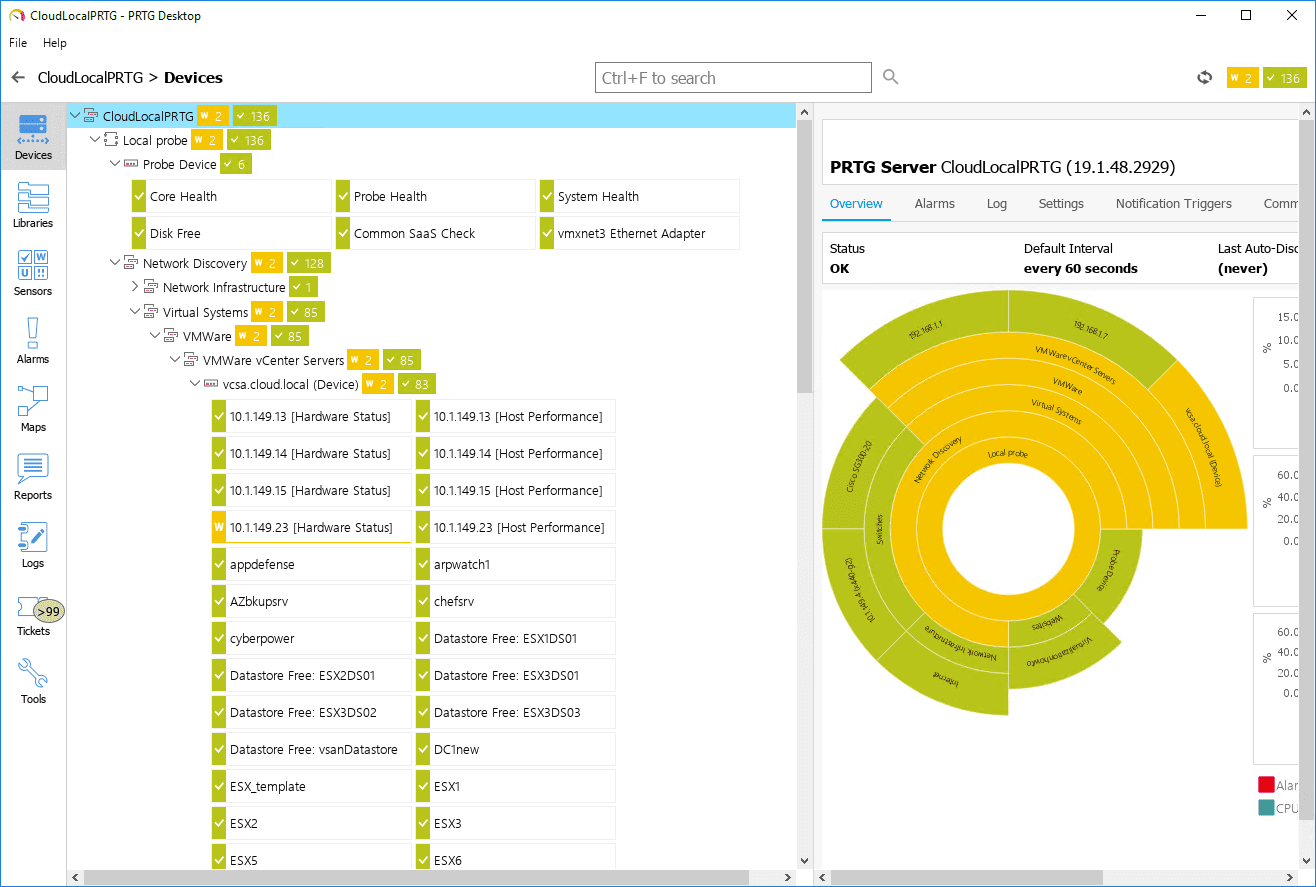Click the back arrow button
1316x887 pixels.
(18, 78)
